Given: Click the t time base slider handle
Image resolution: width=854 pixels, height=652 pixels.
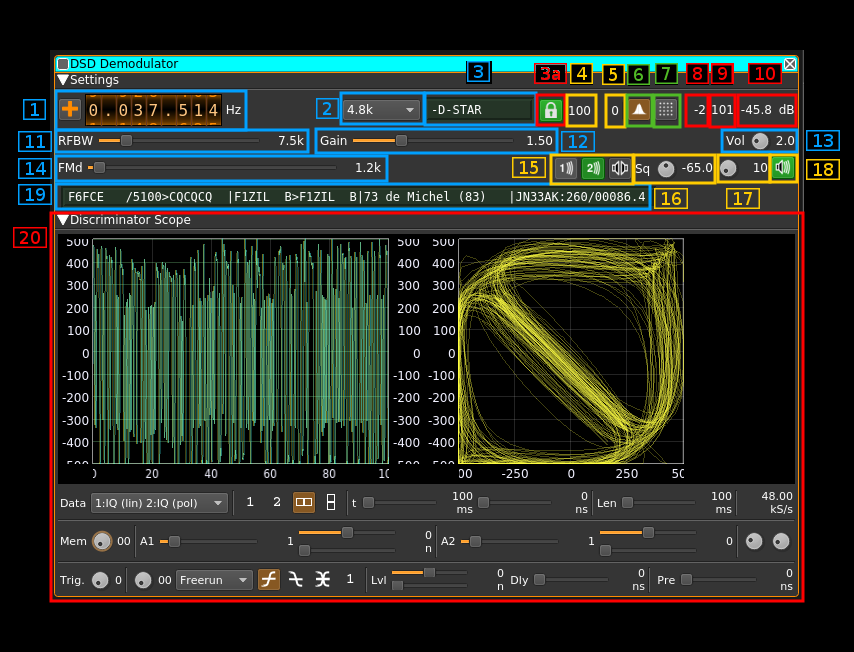Looking at the screenshot, I should tap(369, 502).
